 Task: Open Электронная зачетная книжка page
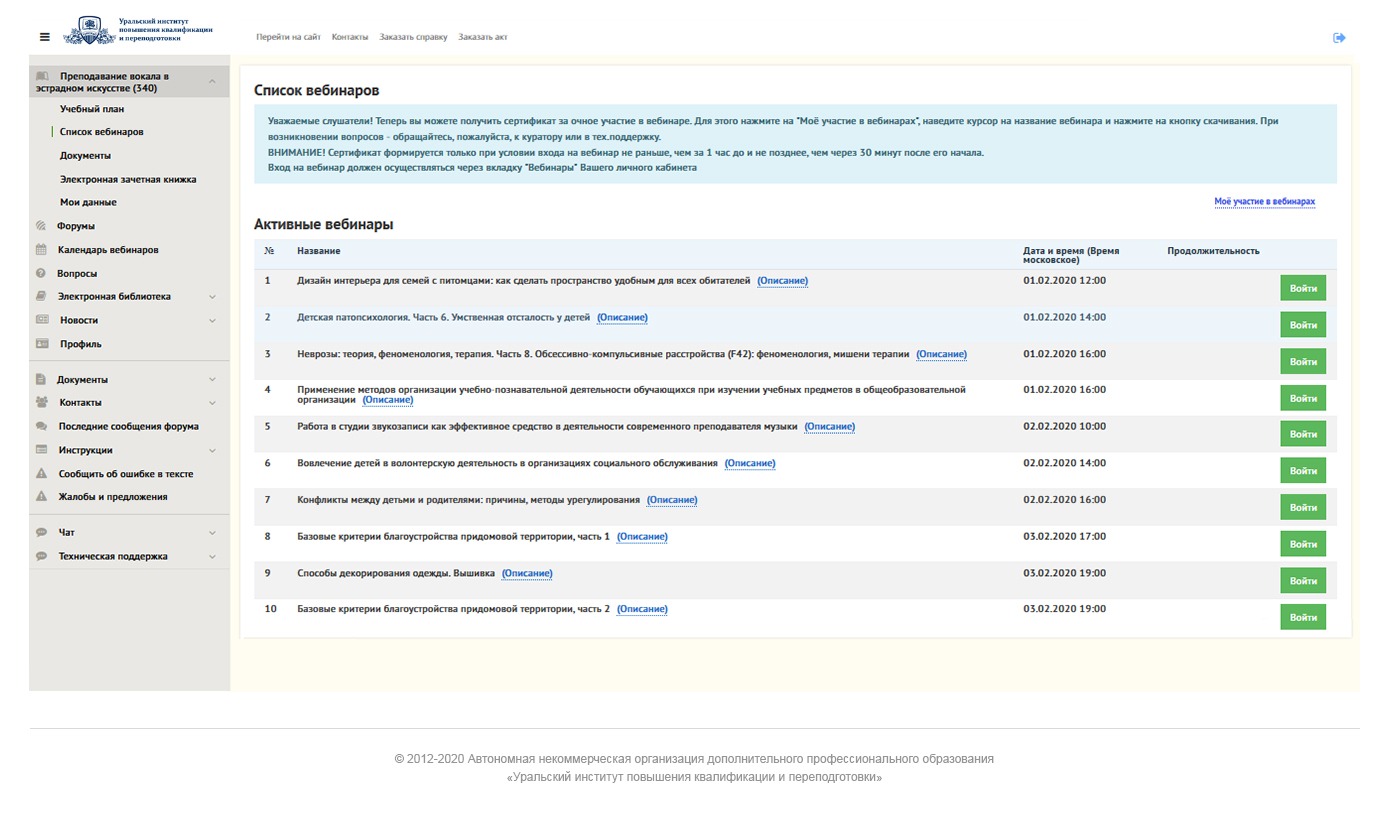click(128, 179)
